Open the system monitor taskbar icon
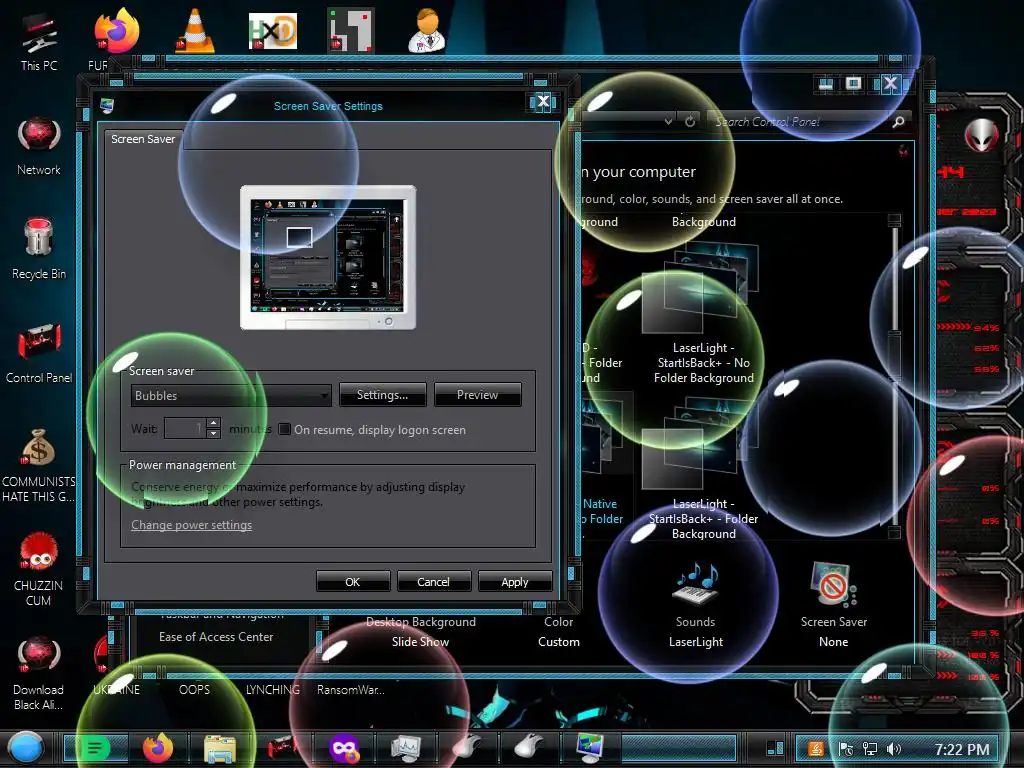Image resolution: width=1024 pixels, height=768 pixels. pos(406,748)
